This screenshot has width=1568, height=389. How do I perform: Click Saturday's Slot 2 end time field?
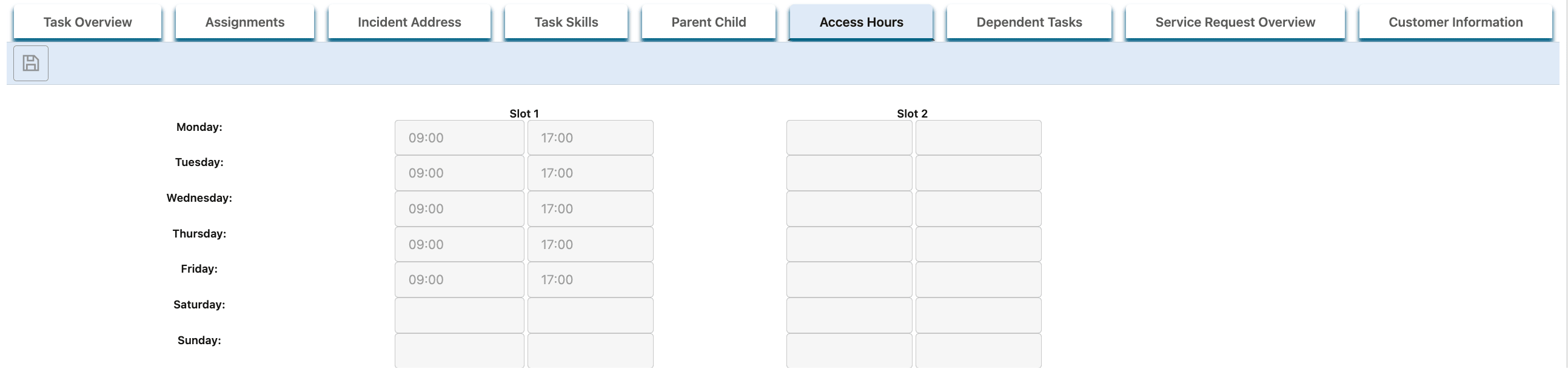(x=978, y=315)
